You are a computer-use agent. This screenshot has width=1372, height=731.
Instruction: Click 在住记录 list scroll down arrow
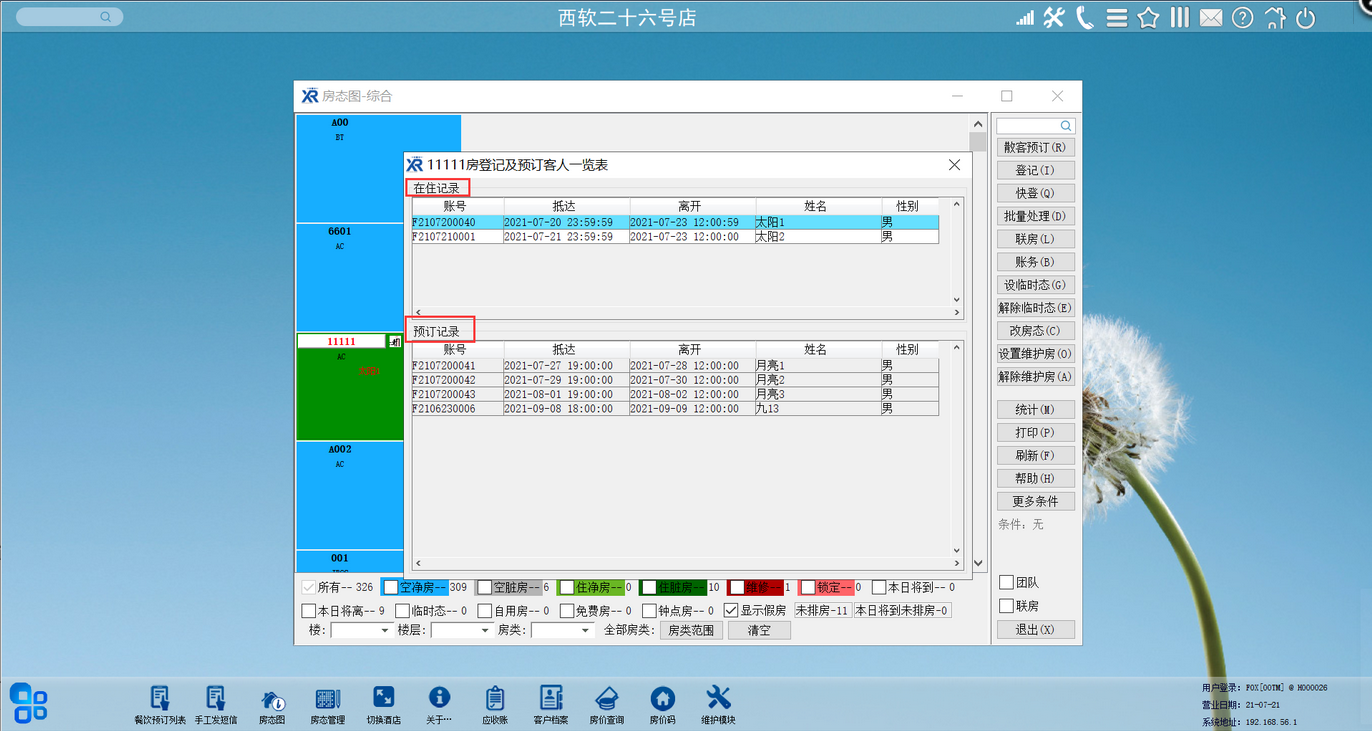coord(956,300)
